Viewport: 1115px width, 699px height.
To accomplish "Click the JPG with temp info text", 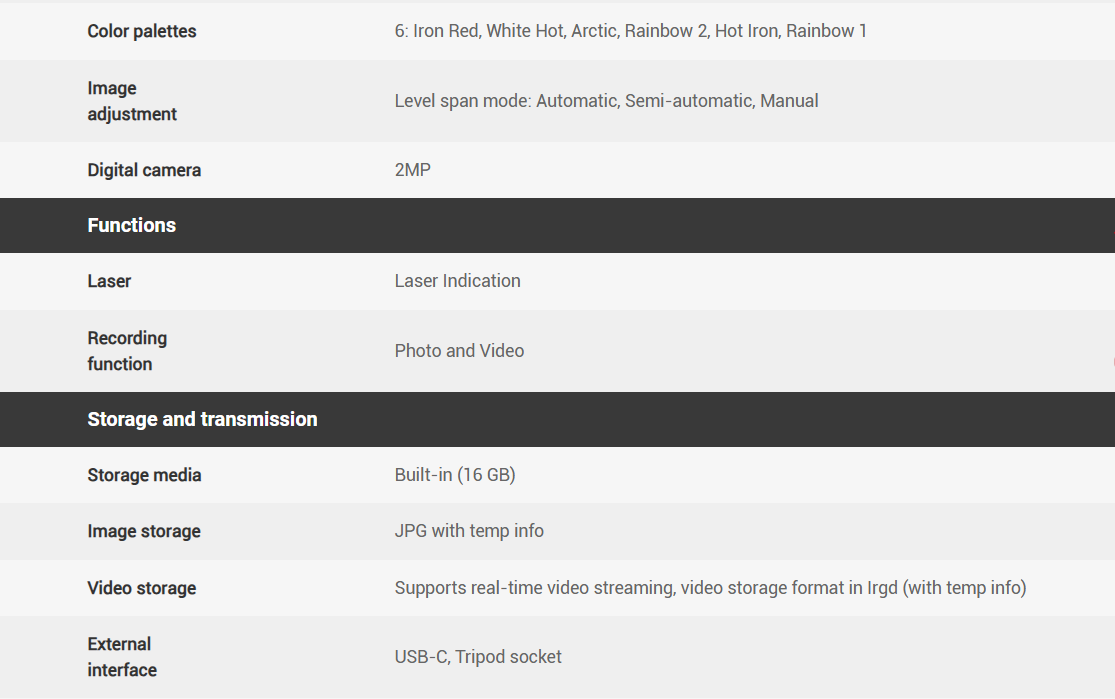I will click(469, 531).
